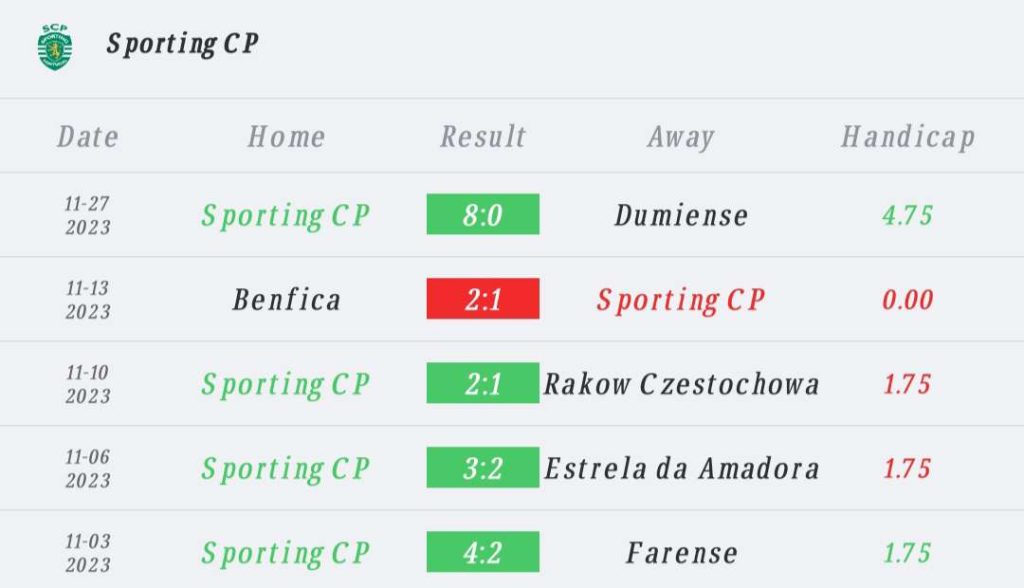This screenshot has width=1024, height=588.
Task: Select the Date column header
Action: coord(88,137)
